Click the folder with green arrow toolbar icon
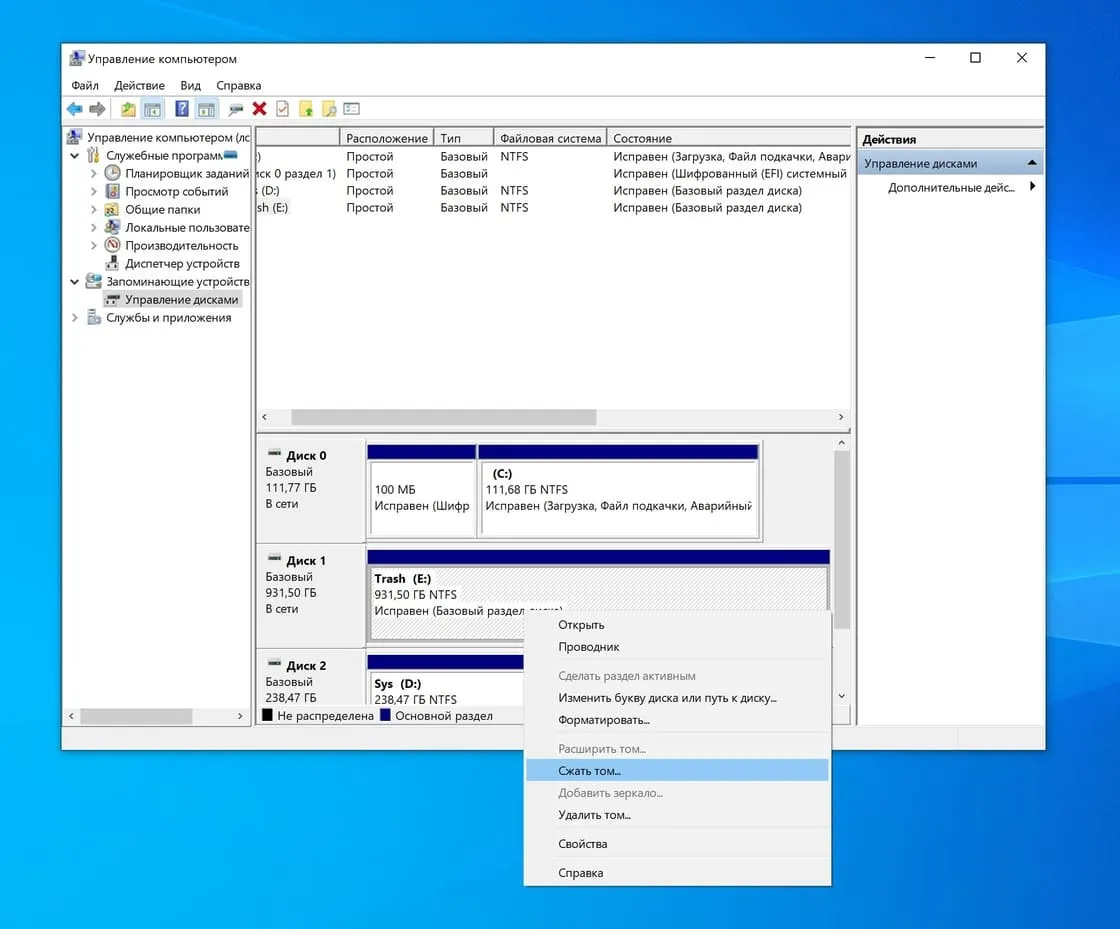This screenshot has height=929, width=1120. tap(306, 109)
